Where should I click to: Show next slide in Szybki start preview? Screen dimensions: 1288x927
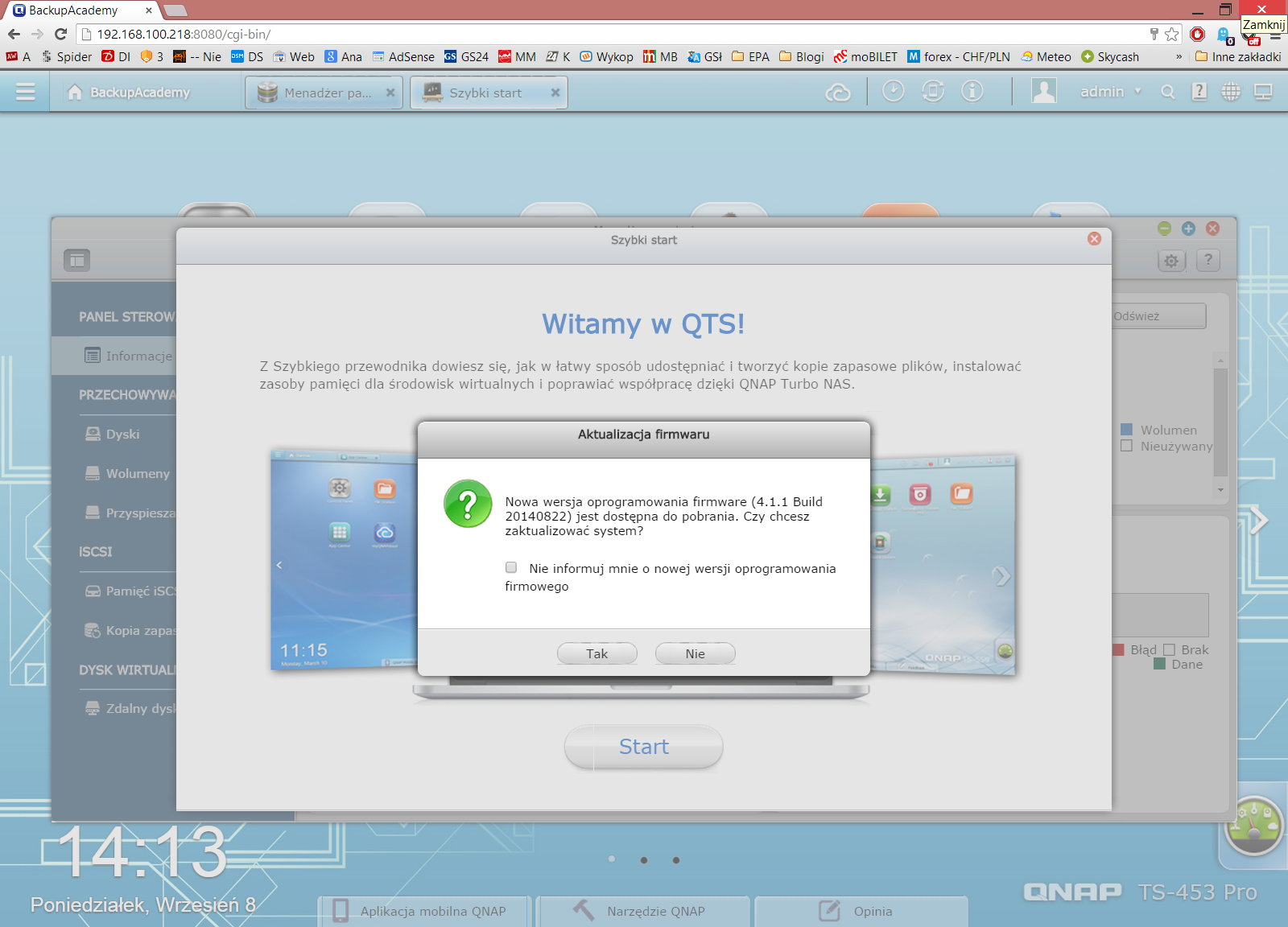point(1001,576)
